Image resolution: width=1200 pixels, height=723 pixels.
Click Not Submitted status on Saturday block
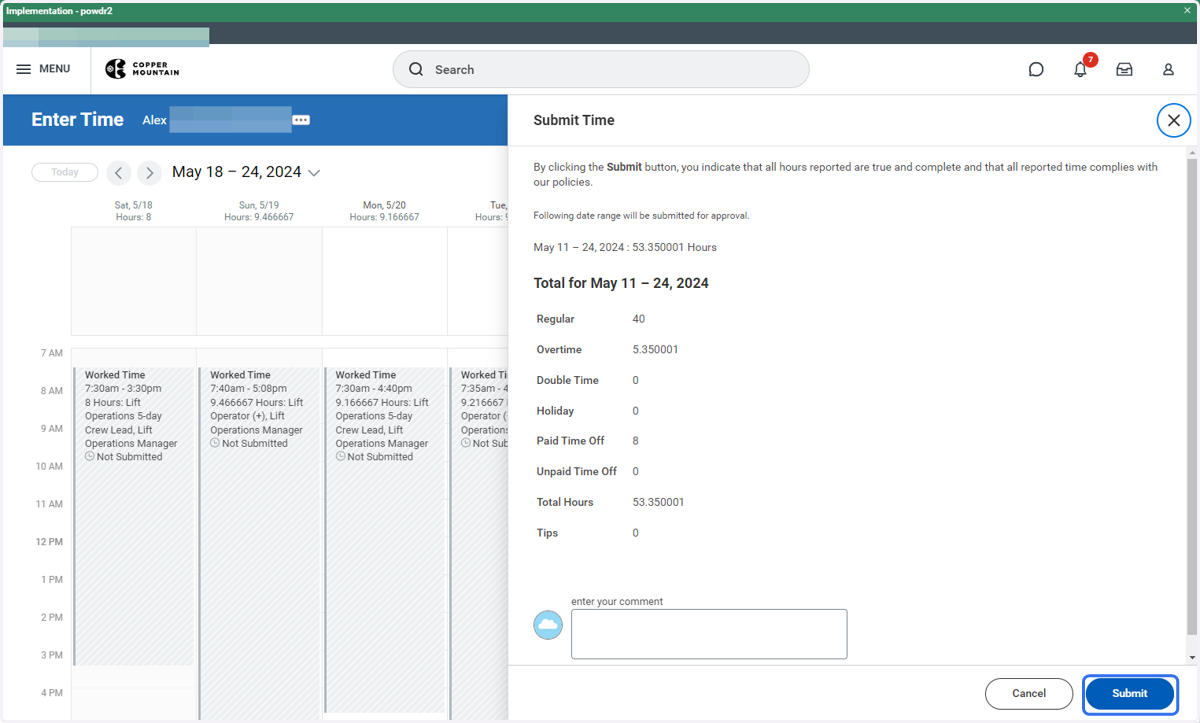point(124,457)
